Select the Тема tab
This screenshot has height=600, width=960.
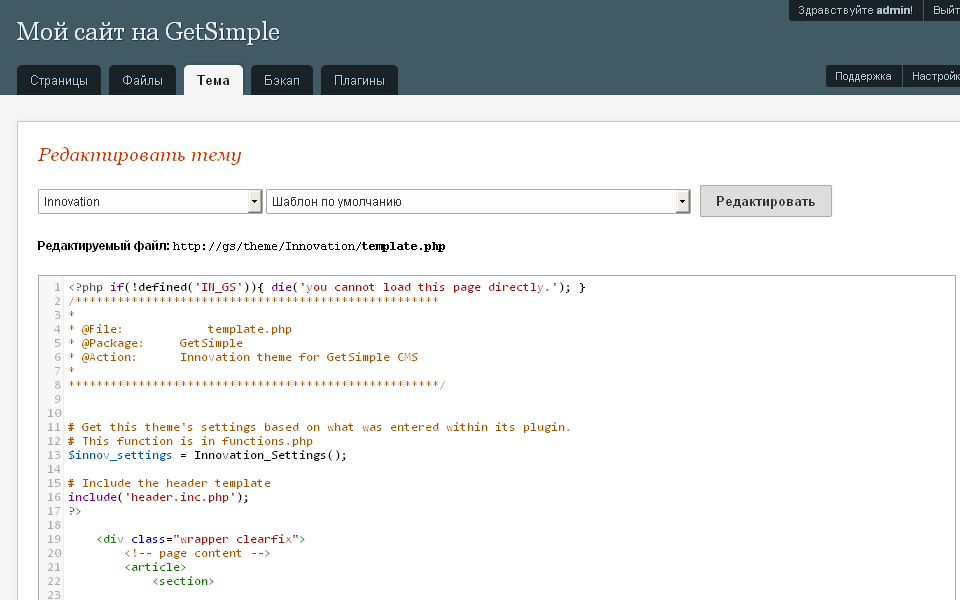pos(213,81)
